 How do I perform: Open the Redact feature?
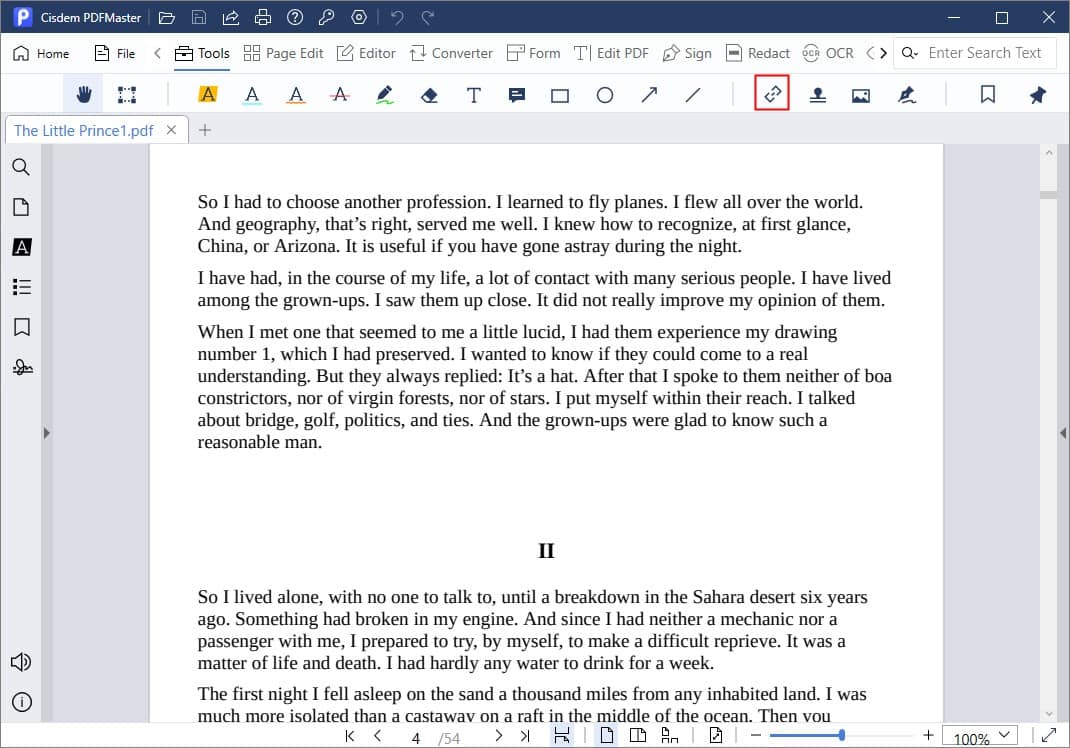[758, 52]
